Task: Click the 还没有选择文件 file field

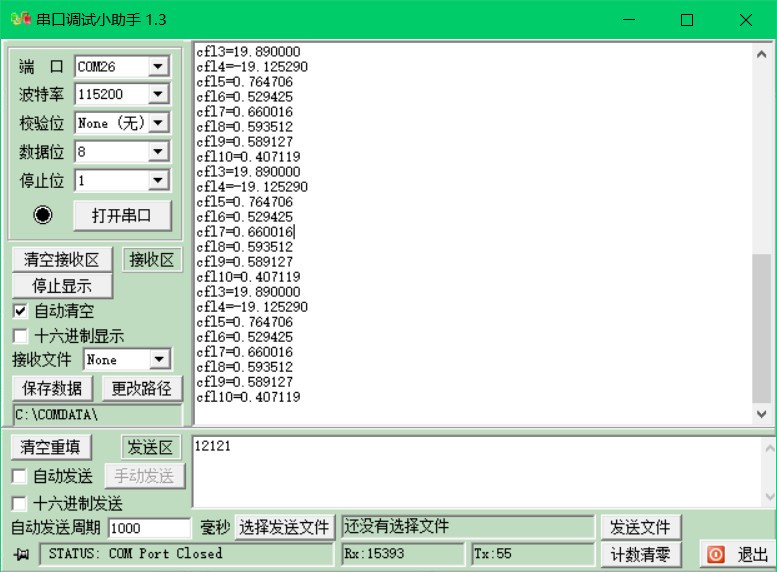Action: click(468, 526)
